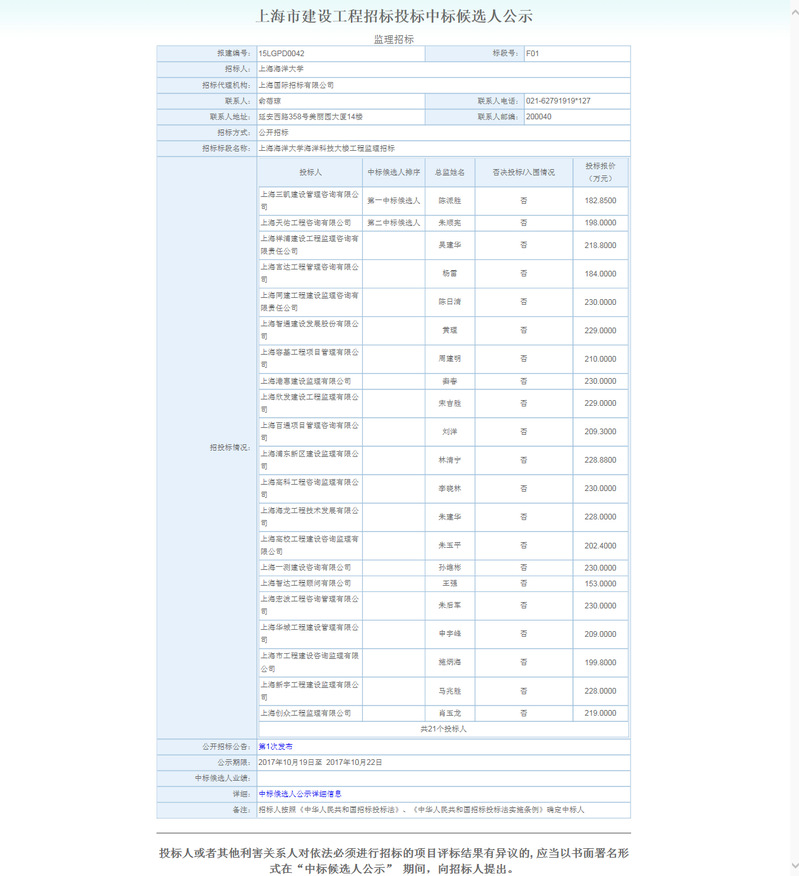Select the F01 section number value
This screenshot has height=876, width=799.
pyautogui.click(x=532, y=54)
